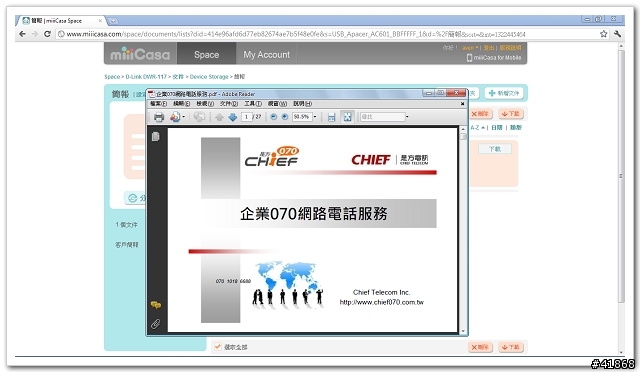Screen dimensions: 640x372
Task: Click the Device Storage breadcrumb link
Action: 209,77
